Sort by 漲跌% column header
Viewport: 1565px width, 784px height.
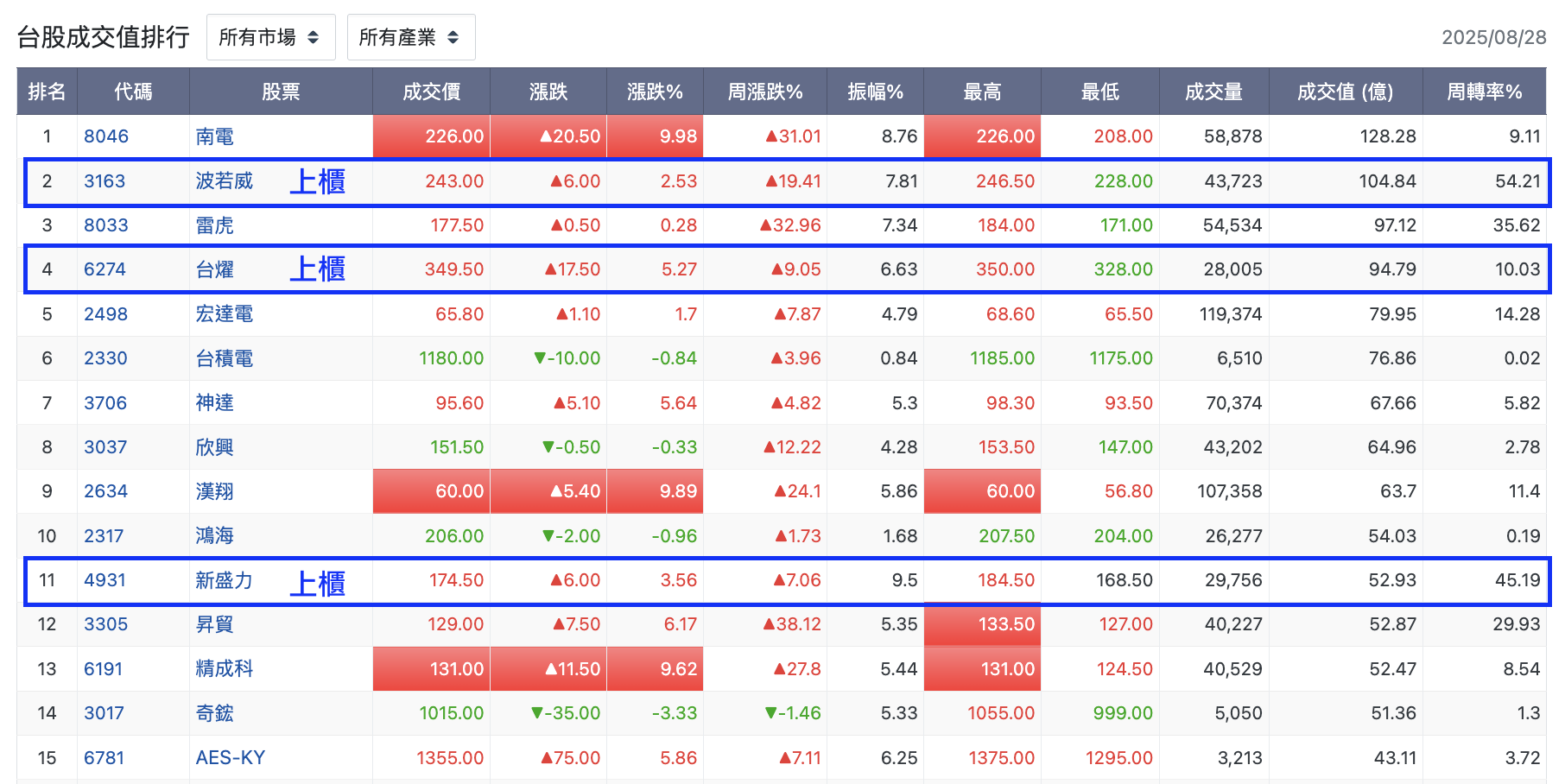[x=655, y=92]
